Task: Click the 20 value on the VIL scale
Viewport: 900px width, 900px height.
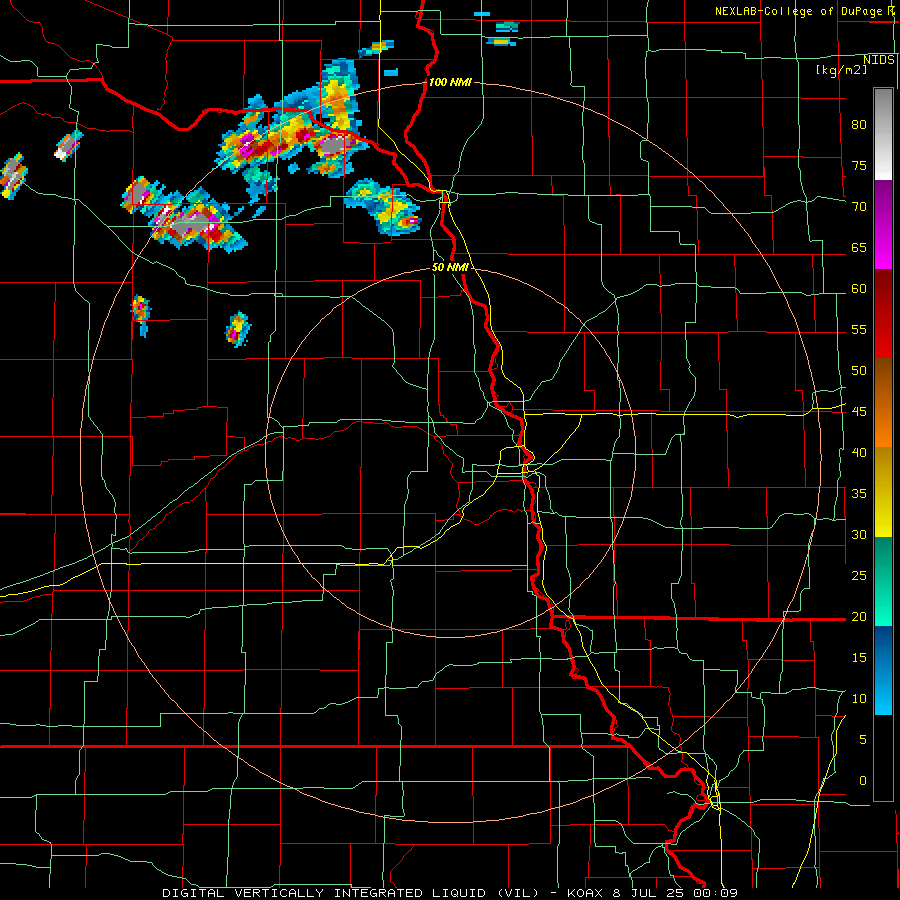Action: click(x=859, y=616)
